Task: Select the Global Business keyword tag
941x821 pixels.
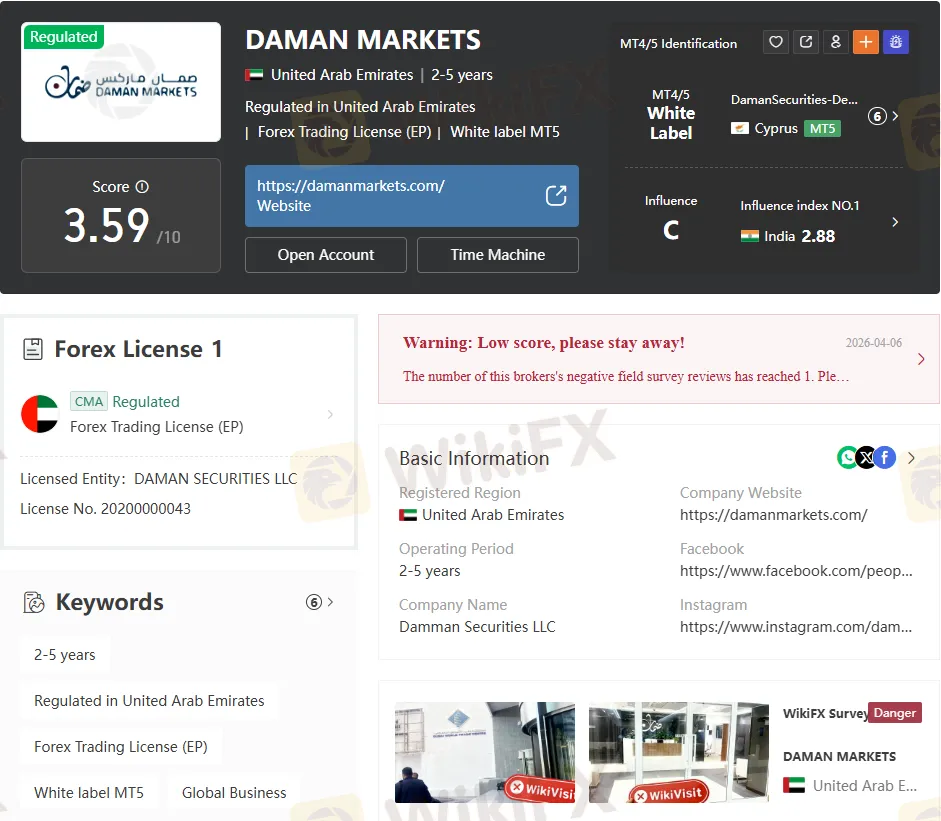Action: point(234,792)
